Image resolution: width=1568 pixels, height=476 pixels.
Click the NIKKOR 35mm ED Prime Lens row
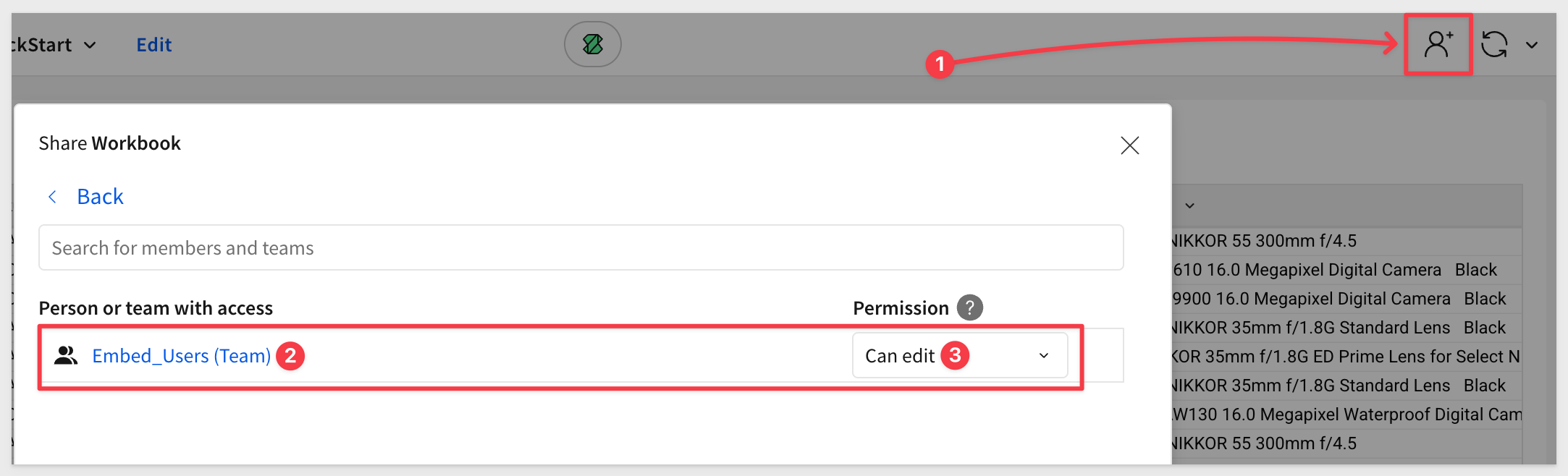point(1347,357)
